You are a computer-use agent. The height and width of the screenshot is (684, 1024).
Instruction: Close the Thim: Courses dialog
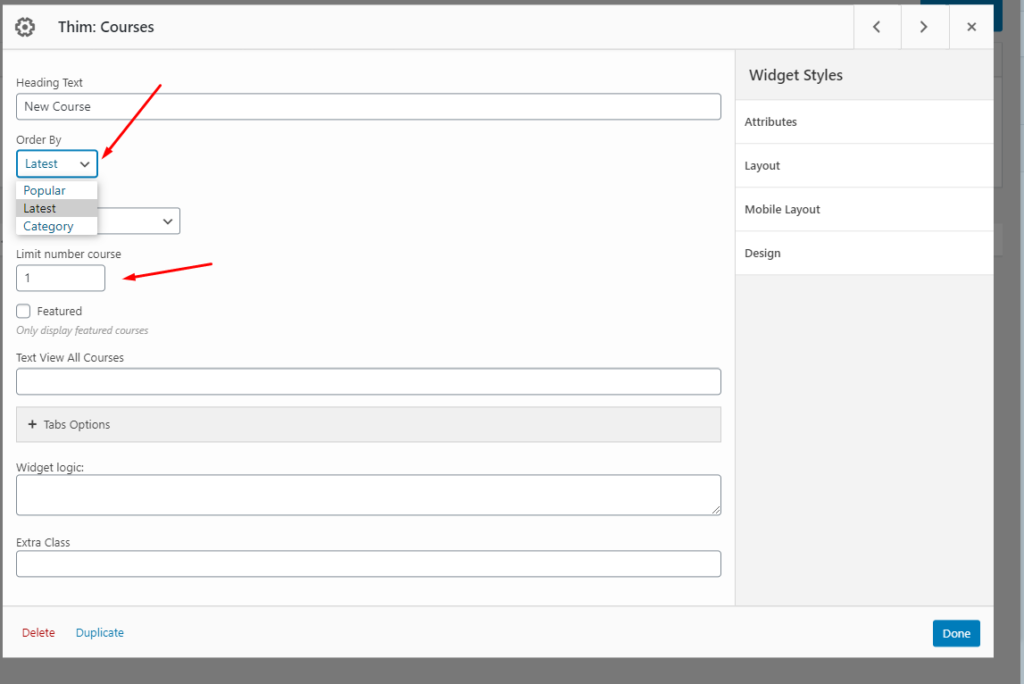[x=971, y=27]
